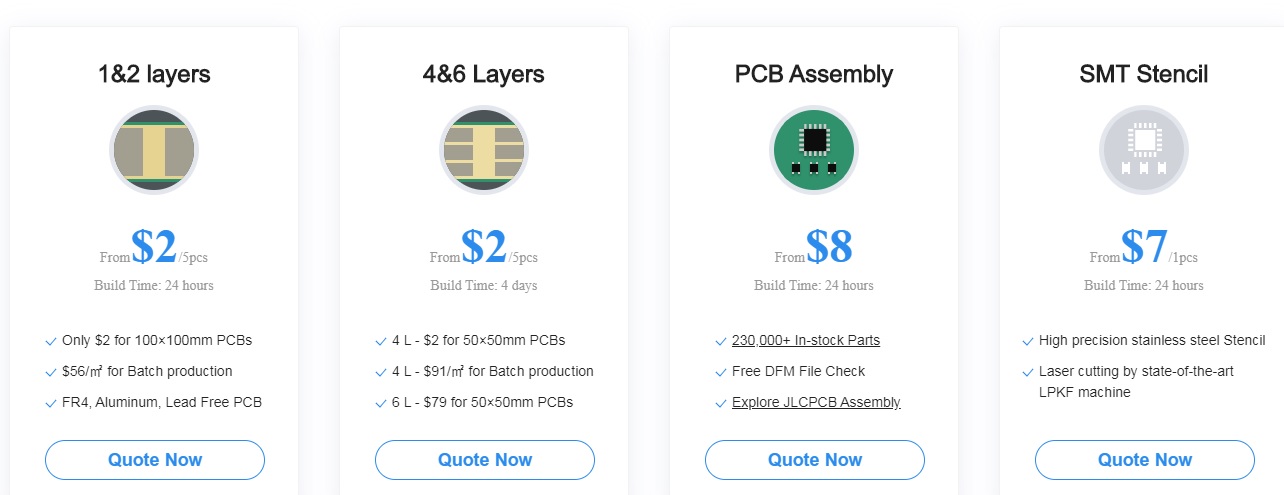Click checkmark beside Free DFM File Check
The width and height of the screenshot is (1284, 495).
pos(721,372)
